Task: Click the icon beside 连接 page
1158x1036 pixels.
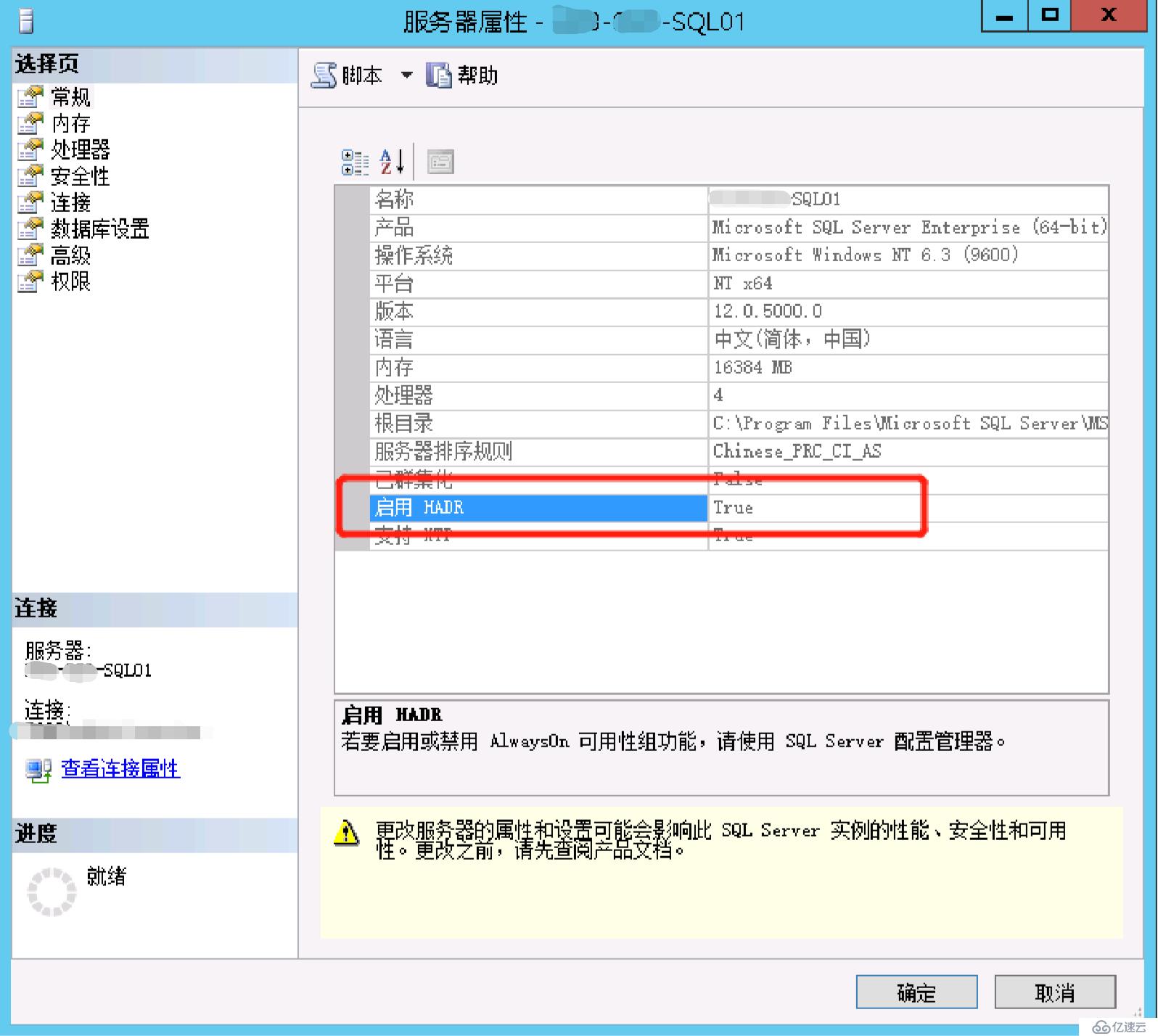Action: [30, 202]
